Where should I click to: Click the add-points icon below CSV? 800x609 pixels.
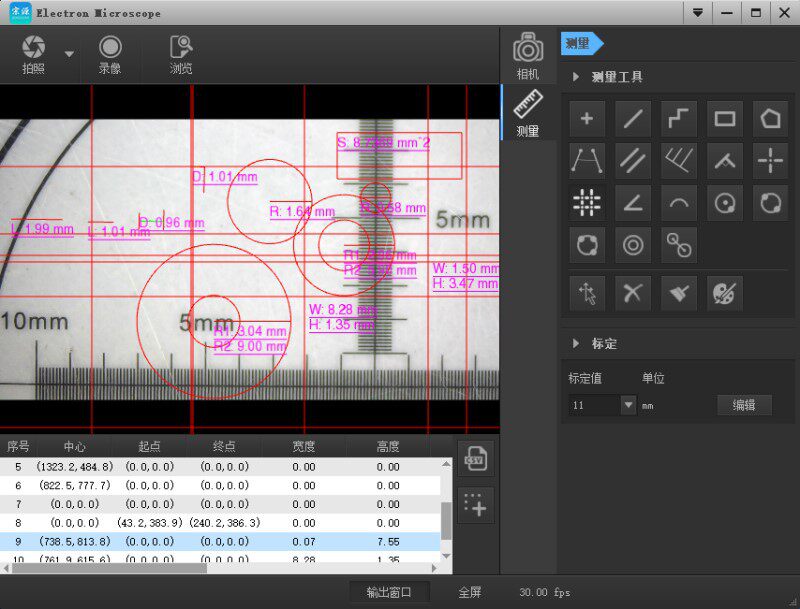point(476,505)
